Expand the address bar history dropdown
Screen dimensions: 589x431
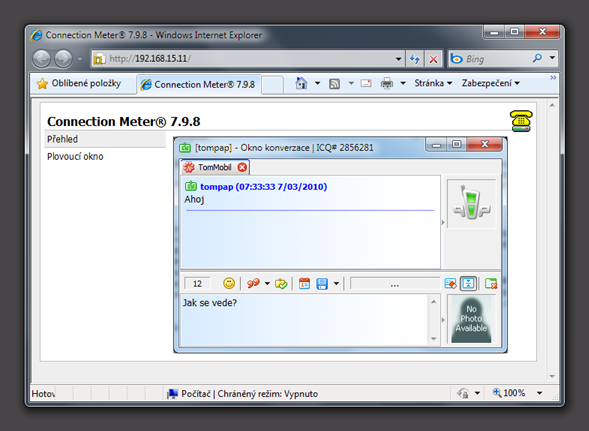398,59
